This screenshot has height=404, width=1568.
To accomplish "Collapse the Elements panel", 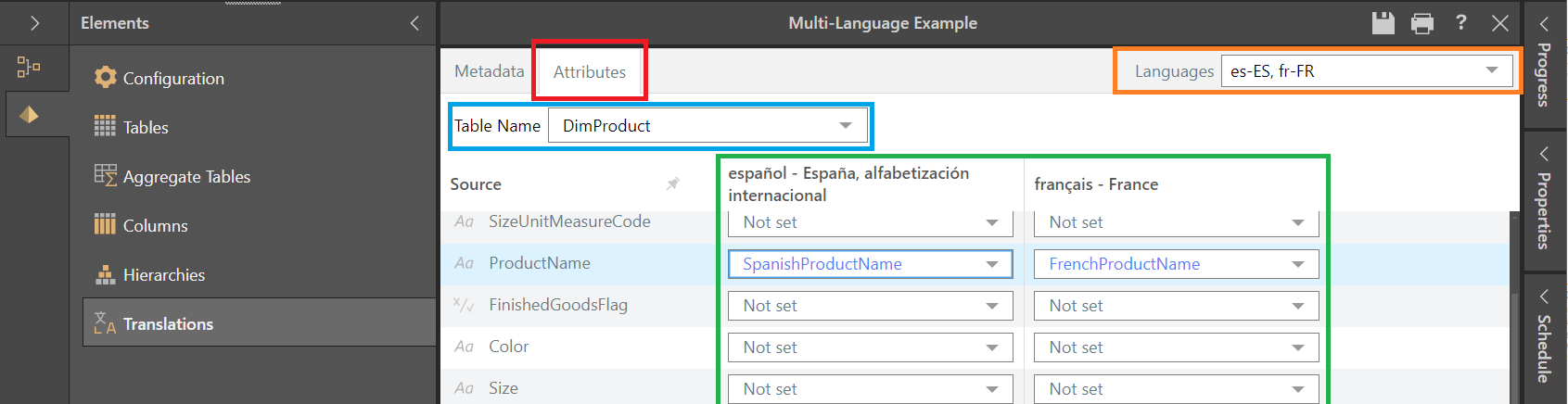I will click(x=414, y=23).
